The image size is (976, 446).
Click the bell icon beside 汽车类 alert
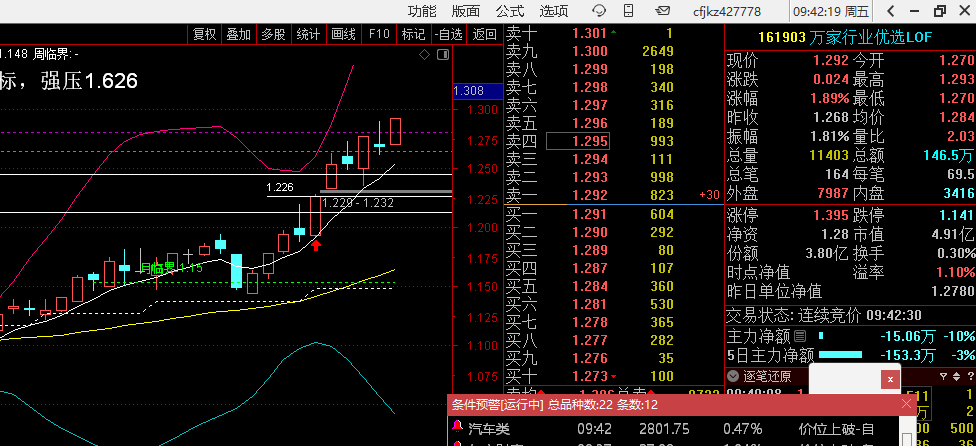tap(458, 427)
